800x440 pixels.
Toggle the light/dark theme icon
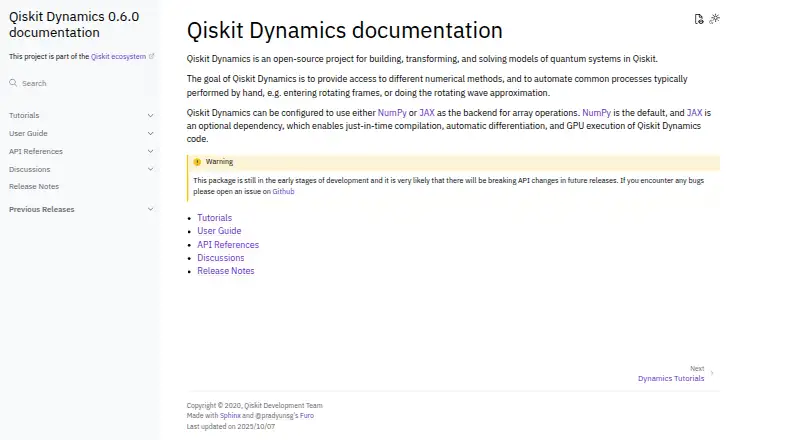coord(714,19)
